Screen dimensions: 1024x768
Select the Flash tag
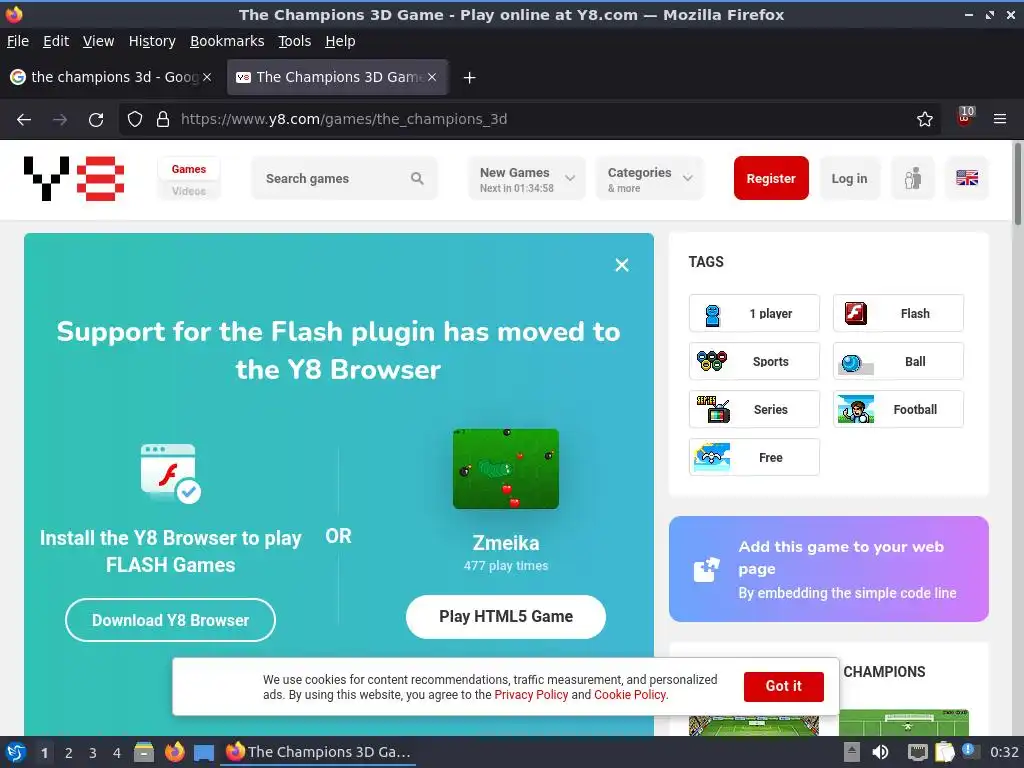click(898, 313)
